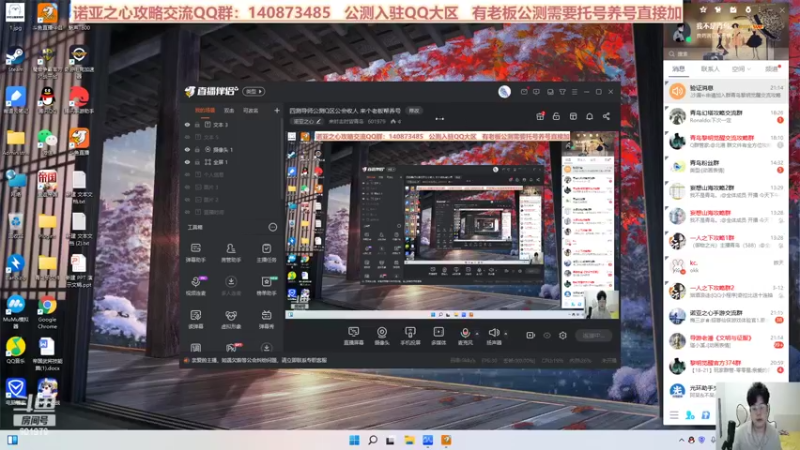Click the notification bell in room toolbar
Image resolution: width=800 pixels, height=450 pixels.
589,116
